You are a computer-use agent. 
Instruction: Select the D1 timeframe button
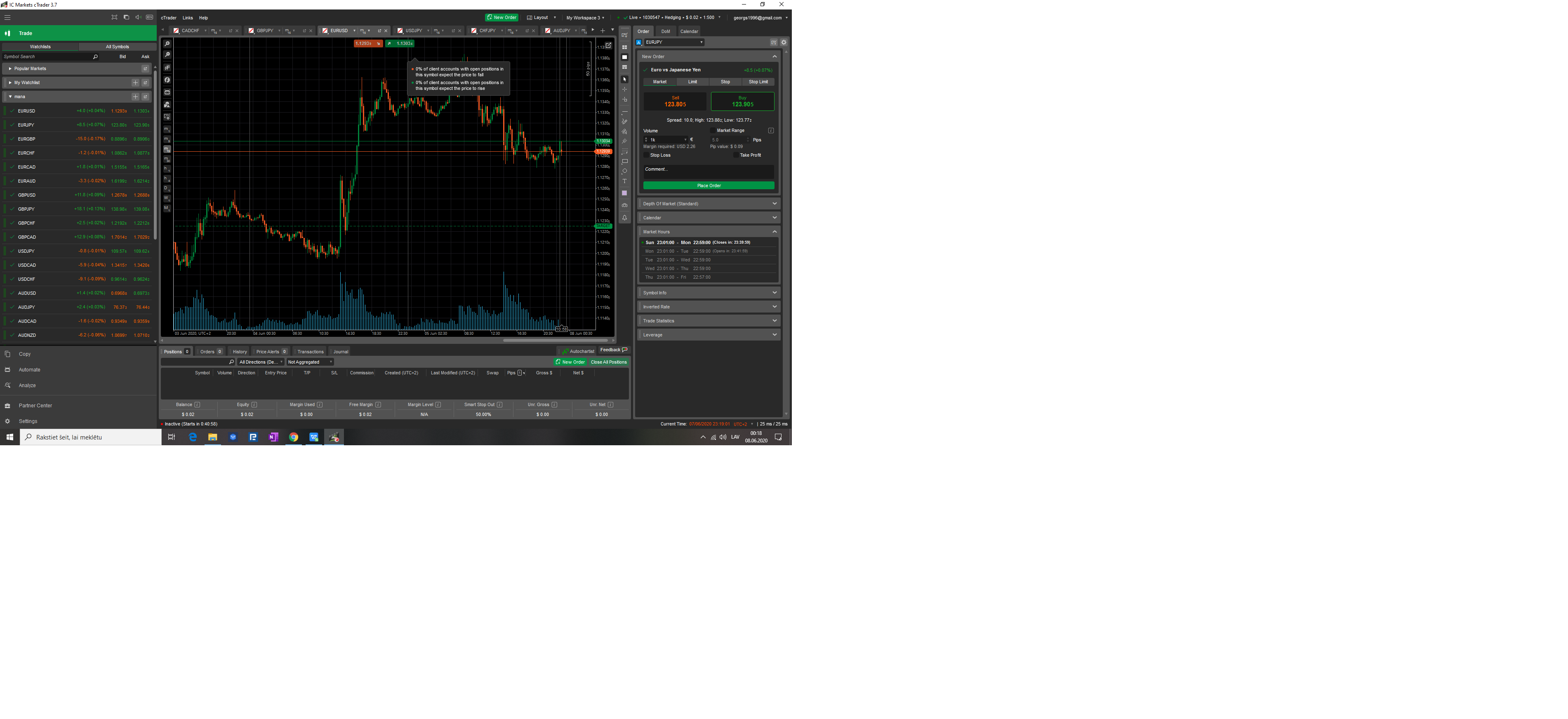tap(167, 188)
